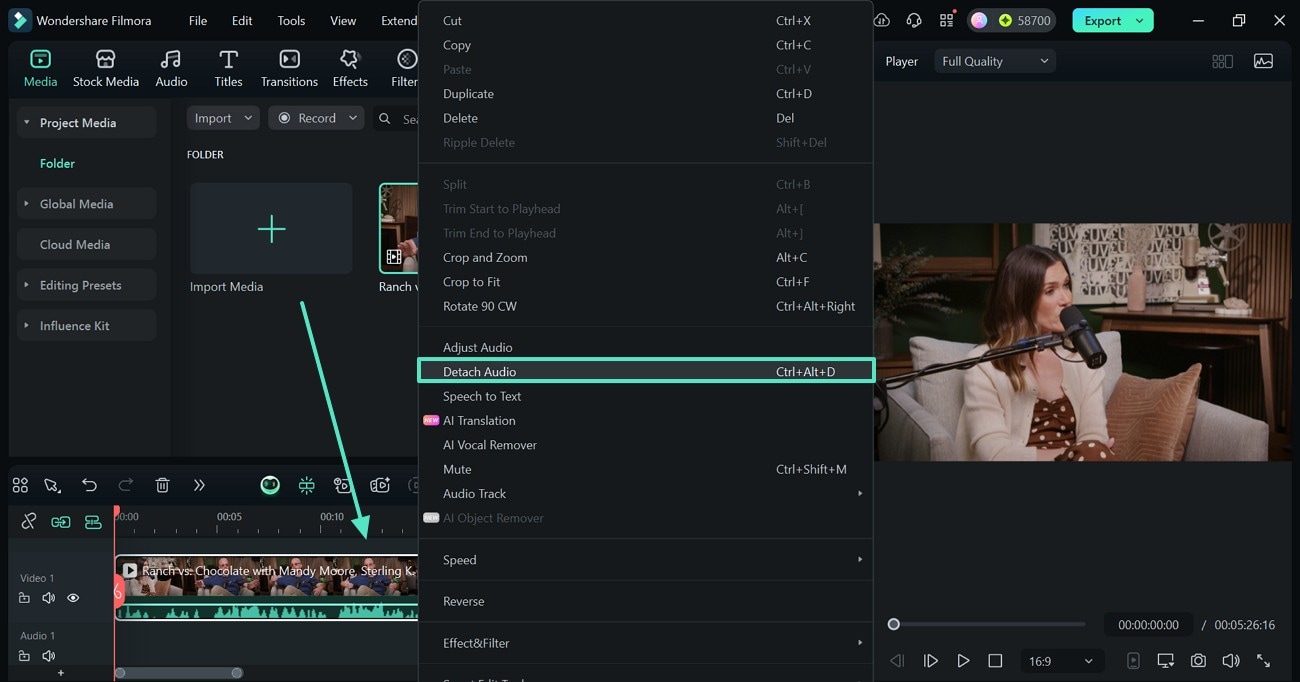The width and height of the screenshot is (1300, 682).
Task: Open the green AI assistant face icon
Action: [270, 485]
